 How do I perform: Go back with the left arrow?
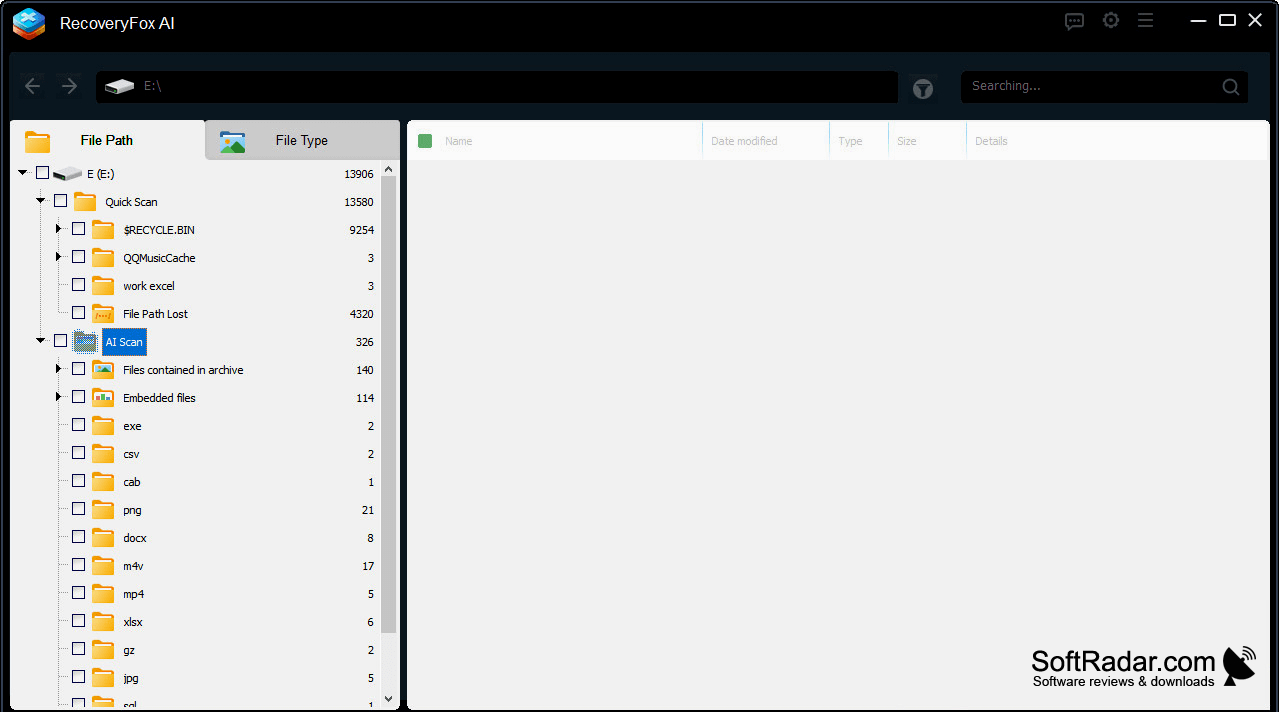pos(32,87)
